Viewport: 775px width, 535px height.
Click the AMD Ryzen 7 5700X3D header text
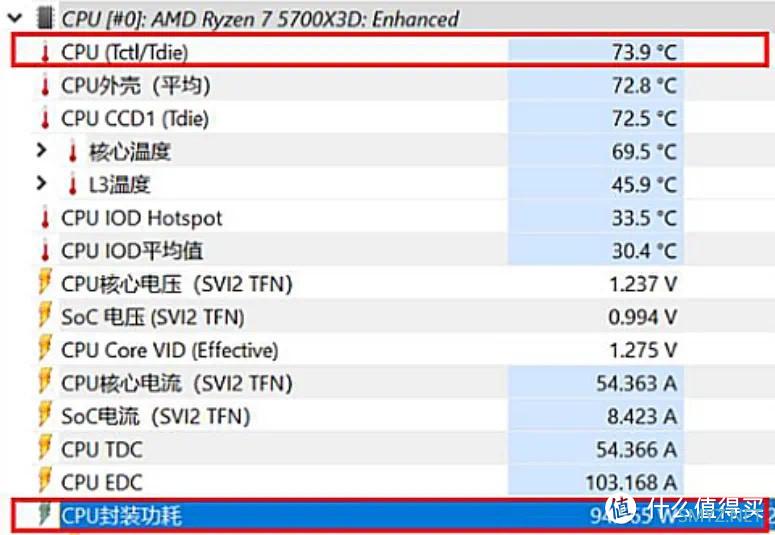pos(260,19)
